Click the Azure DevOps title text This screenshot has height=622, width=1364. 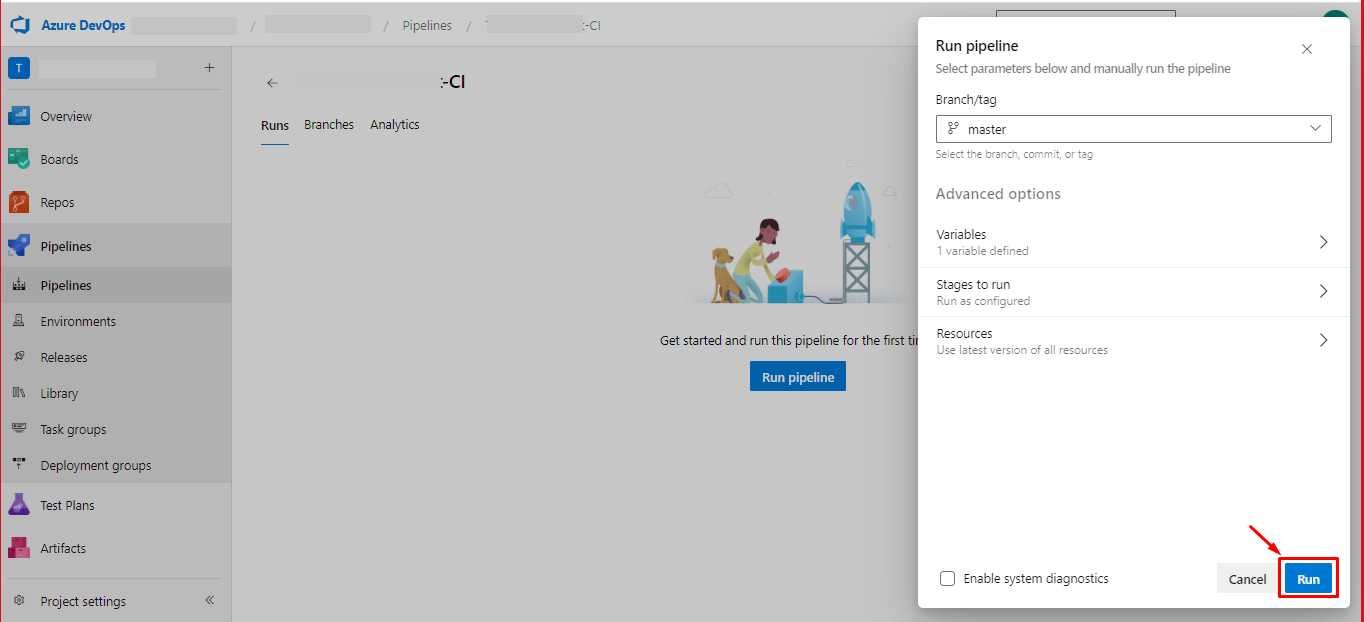[83, 26]
